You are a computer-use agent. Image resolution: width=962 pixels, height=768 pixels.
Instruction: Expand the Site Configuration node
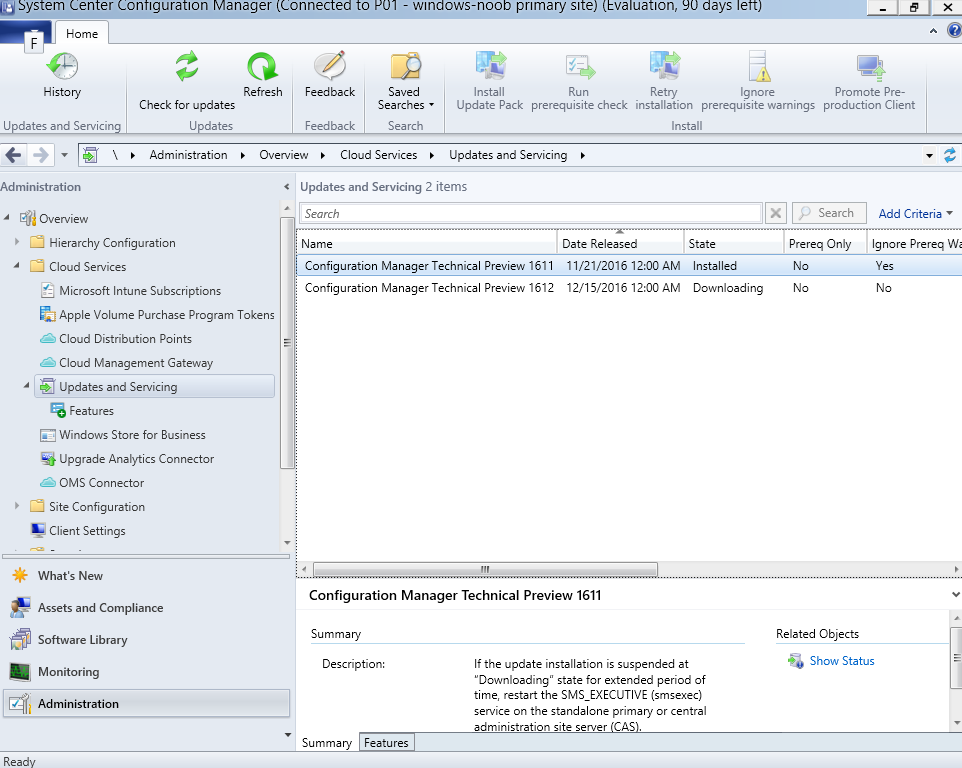17,506
